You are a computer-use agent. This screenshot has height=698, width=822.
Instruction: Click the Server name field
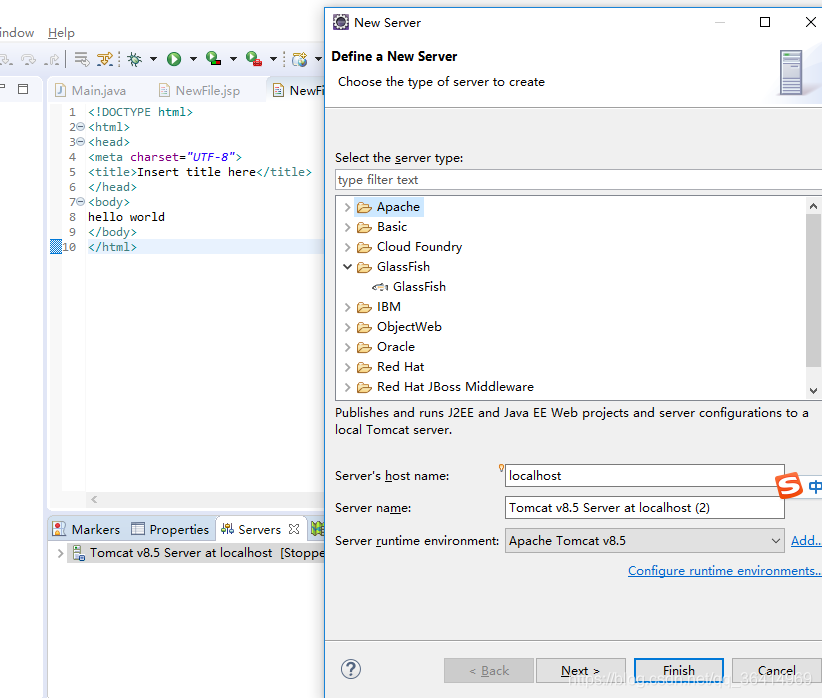coord(644,508)
